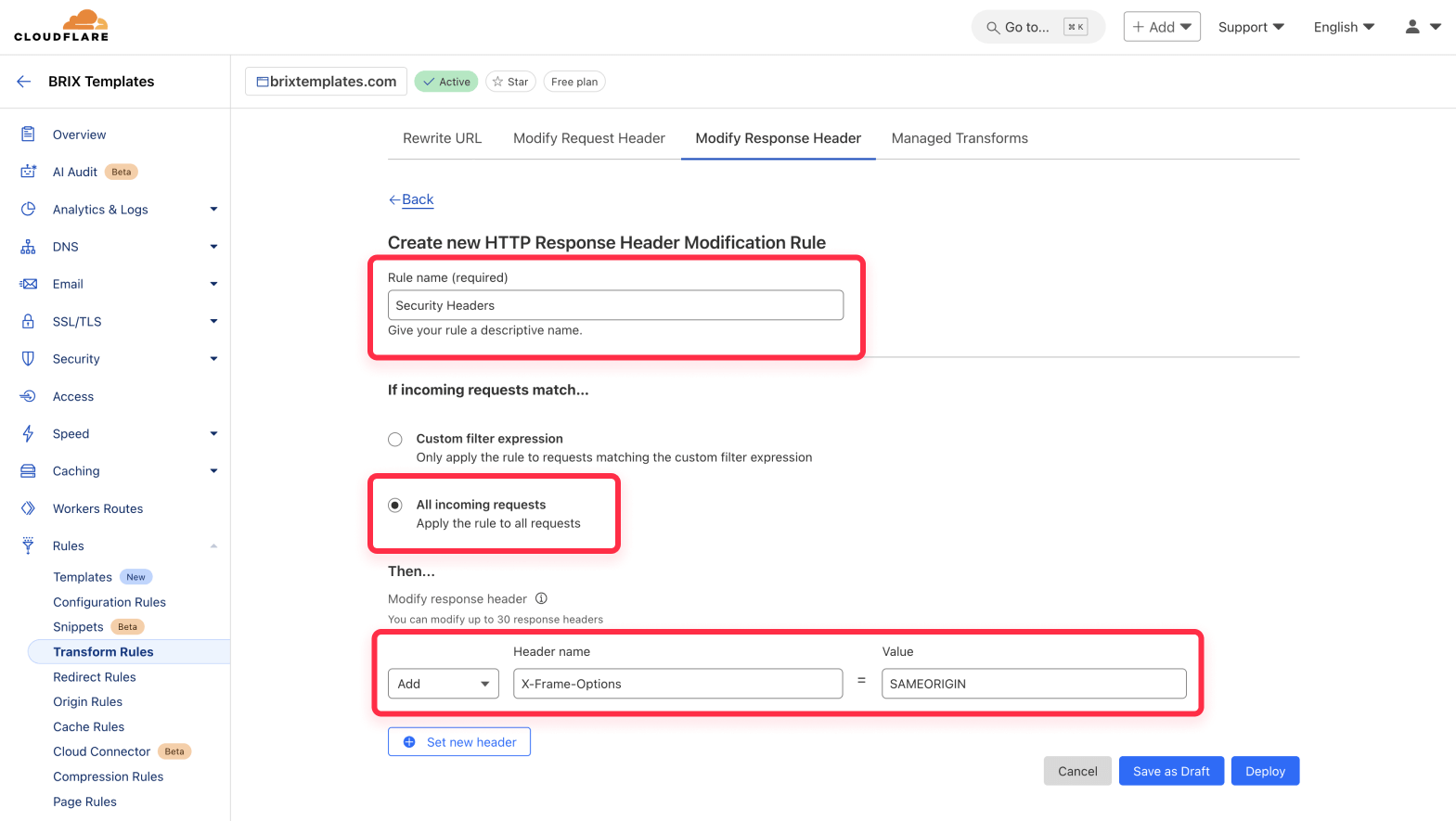Open the Add operation dropdown for the header
Image resolution: width=1456 pixels, height=821 pixels.
tap(444, 684)
